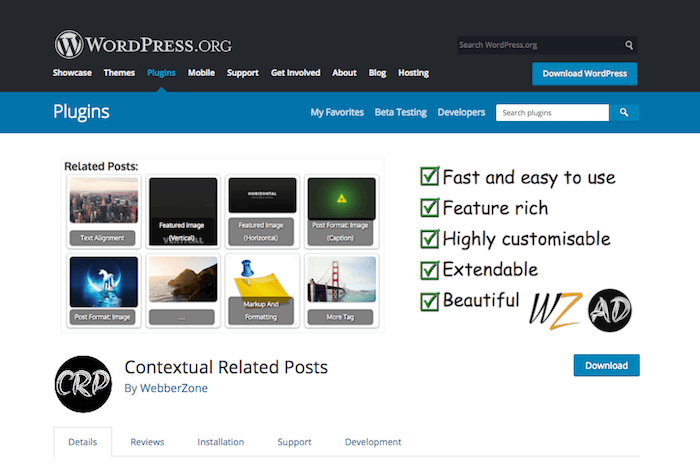Viewport: 700px width, 471px height.
Task: Select Plugins in the top navigation
Action: tap(161, 73)
